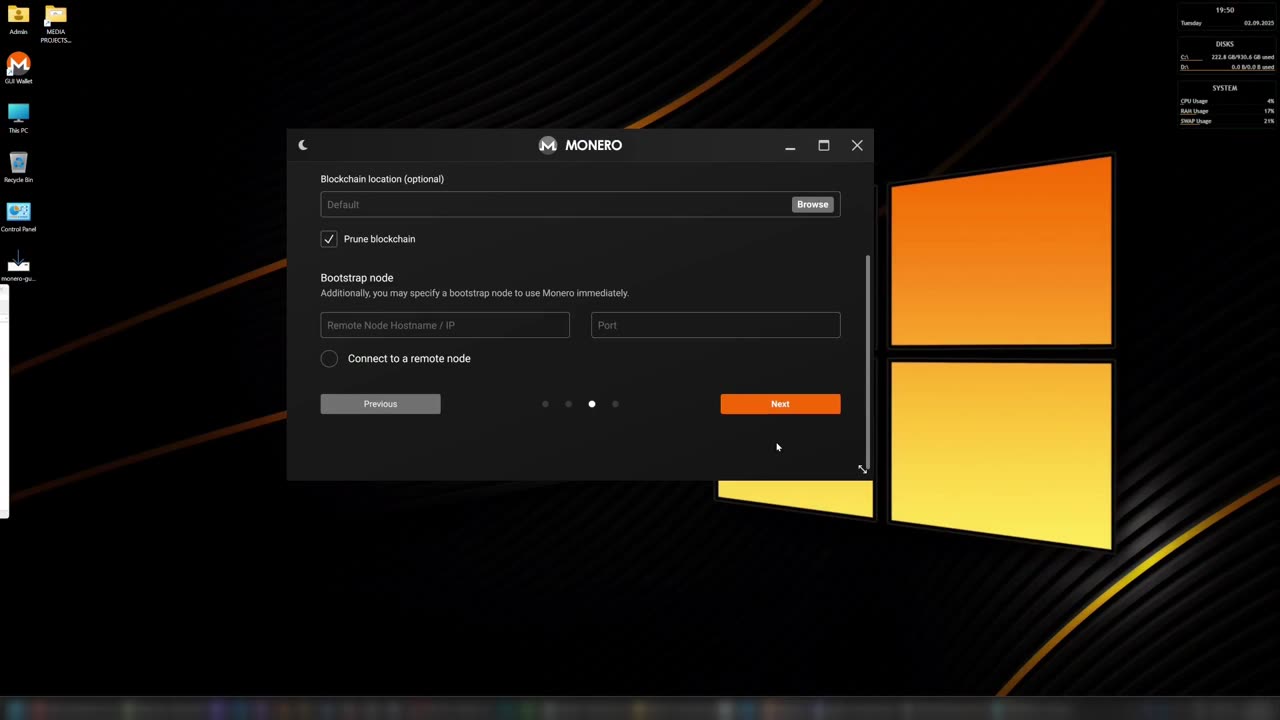
Task: Launch GUI Wallet desktop shortcut
Action: [x=18, y=68]
